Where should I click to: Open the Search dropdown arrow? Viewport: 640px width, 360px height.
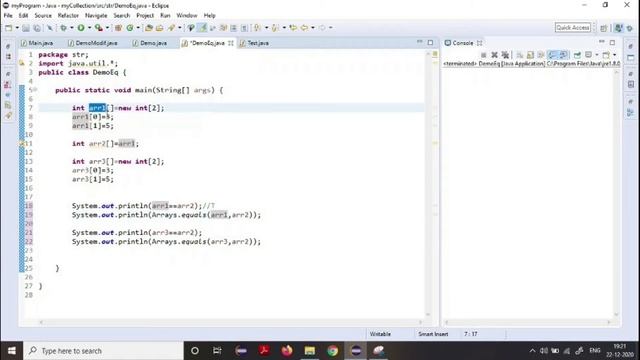click(179, 28)
